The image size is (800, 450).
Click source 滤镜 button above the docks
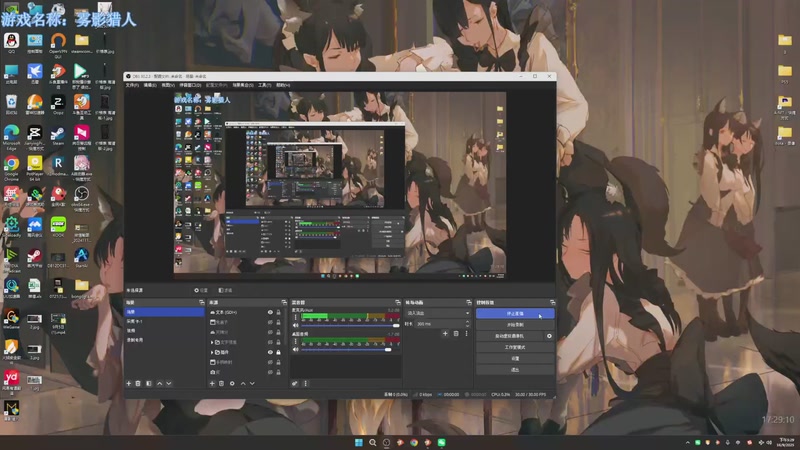click(x=225, y=290)
